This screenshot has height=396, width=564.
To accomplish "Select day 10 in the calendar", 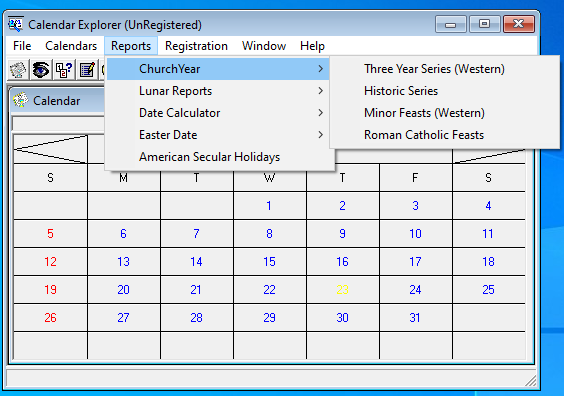I will (x=415, y=234).
